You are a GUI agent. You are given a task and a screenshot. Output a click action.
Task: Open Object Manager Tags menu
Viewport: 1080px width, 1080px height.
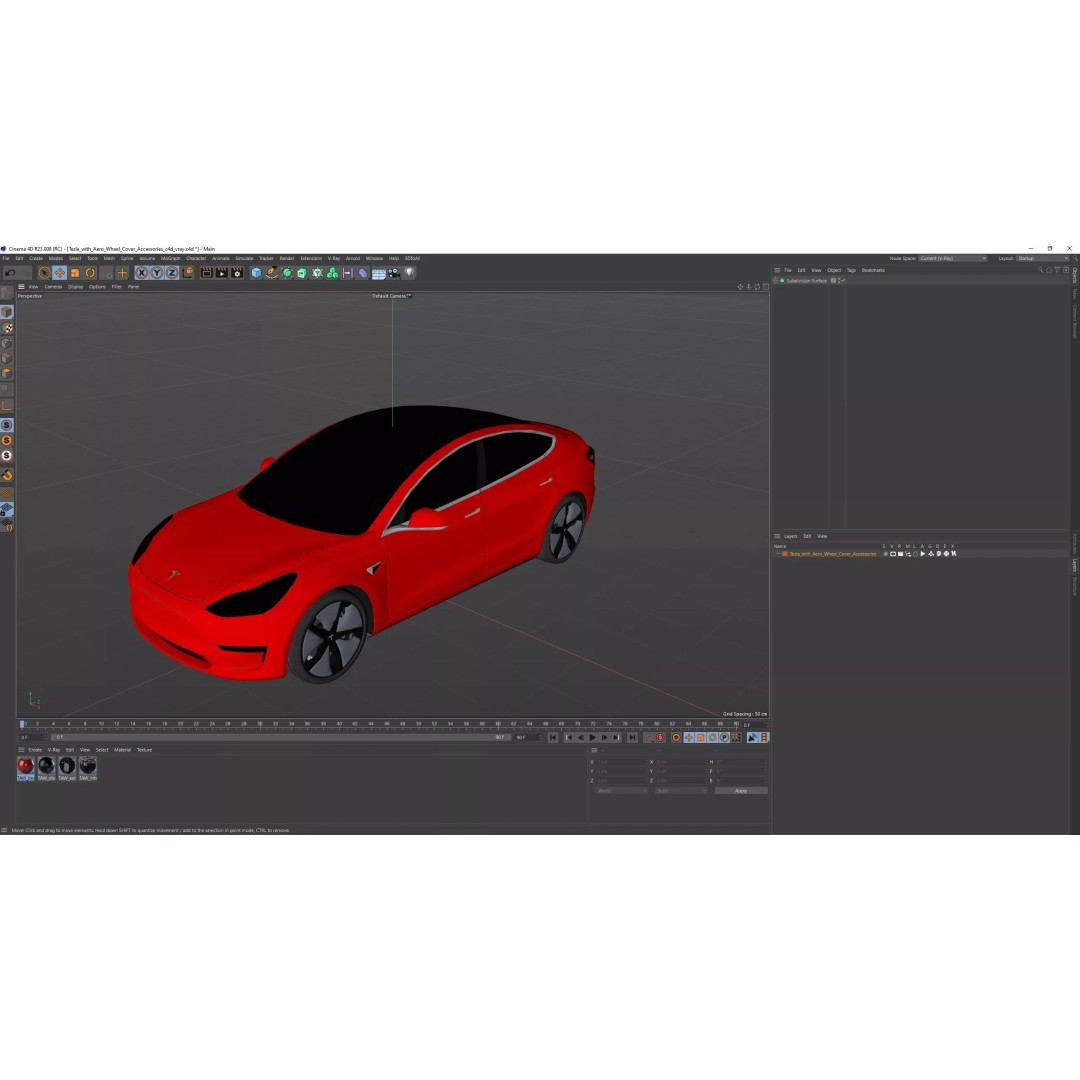tap(851, 270)
